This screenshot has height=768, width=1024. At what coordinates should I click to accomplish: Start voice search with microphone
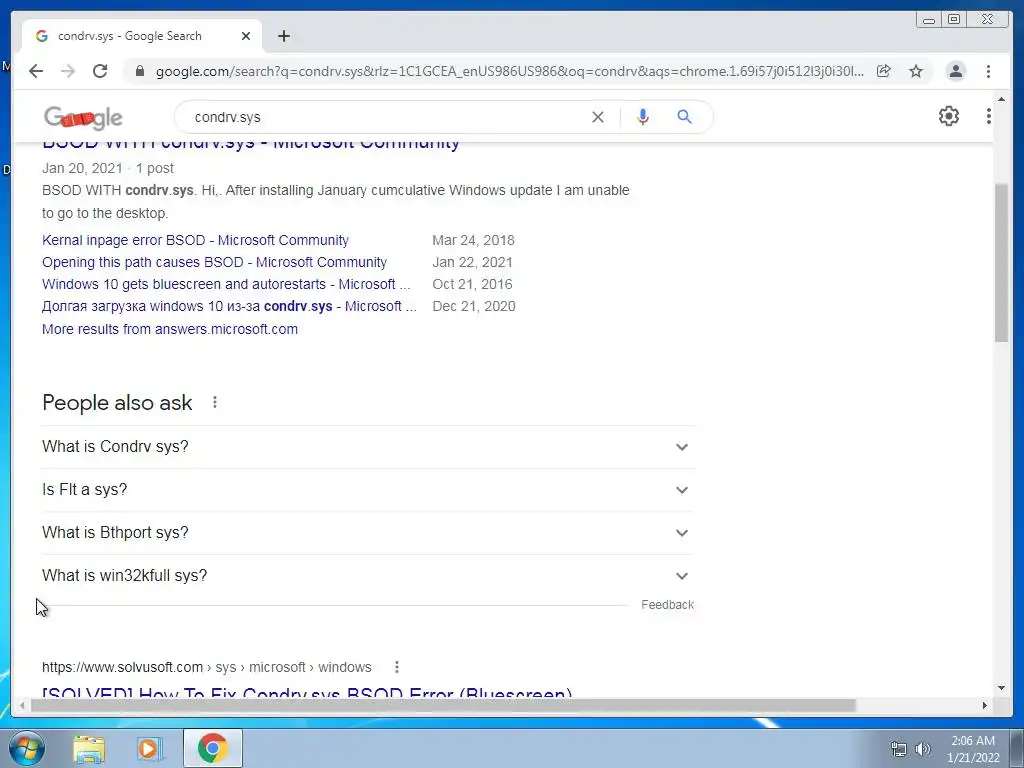coord(643,117)
